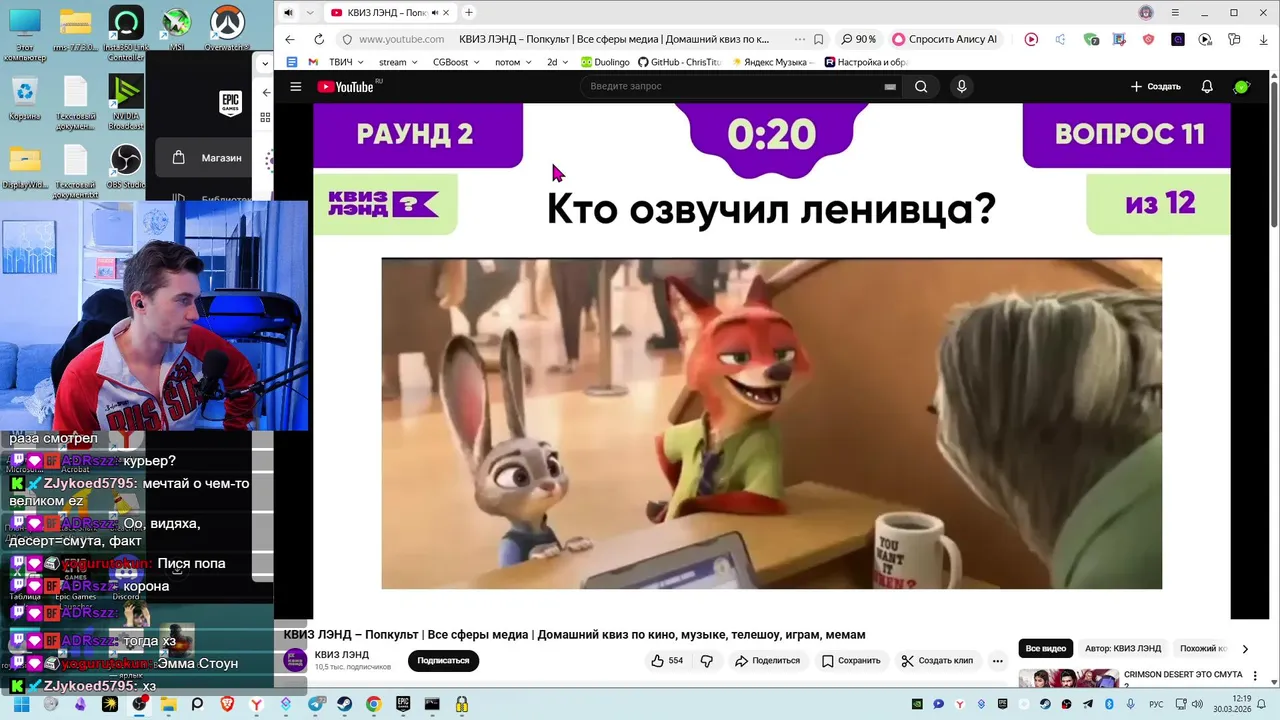Open the КВИЗ ЛЭНД channel avatar
The image size is (1280, 720).
pos(296,660)
